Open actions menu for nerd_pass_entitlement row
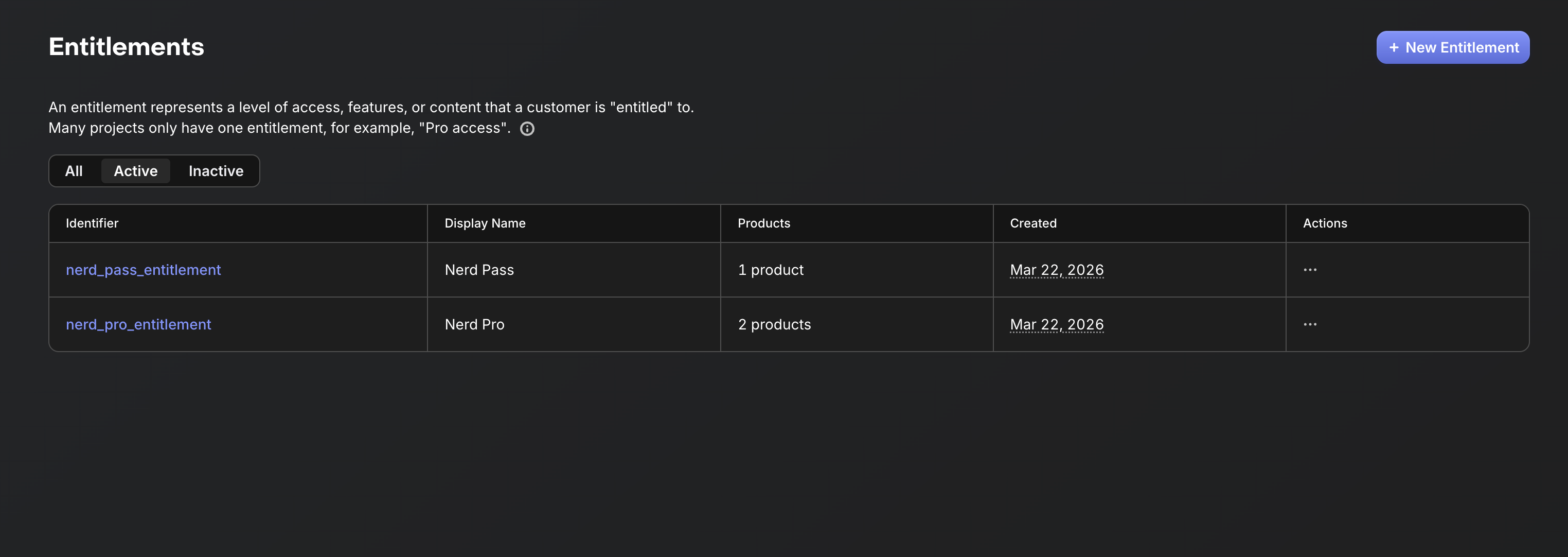 (1310, 270)
